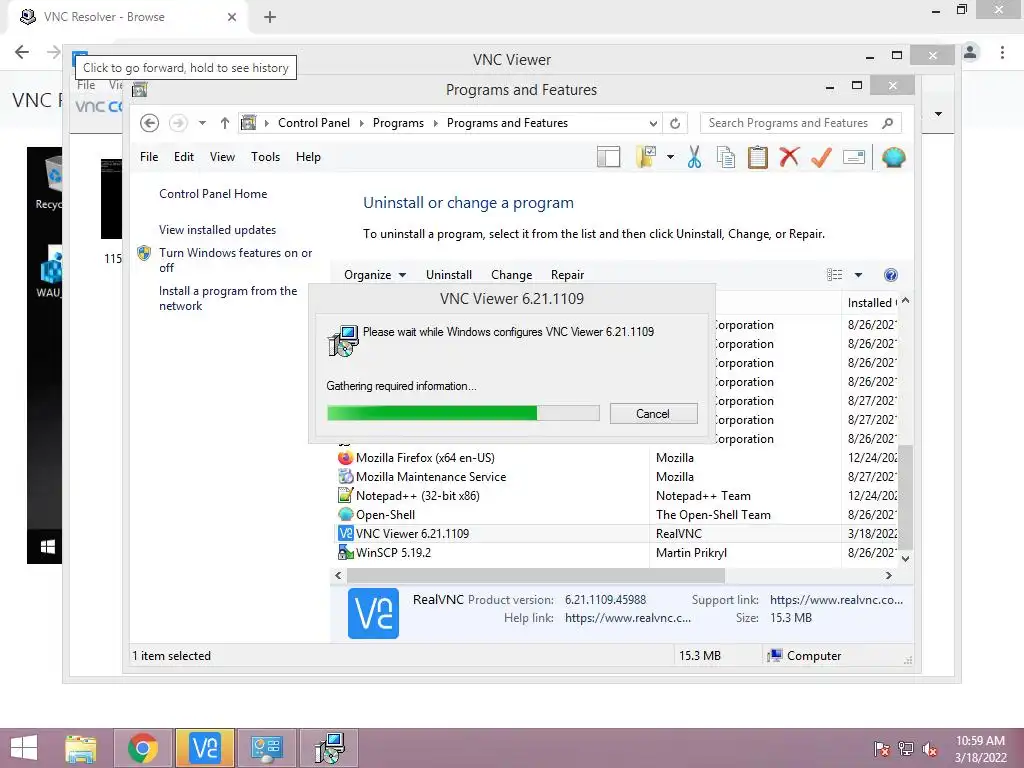
Task: Click the search magnifier icon
Action: click(887, 123)
